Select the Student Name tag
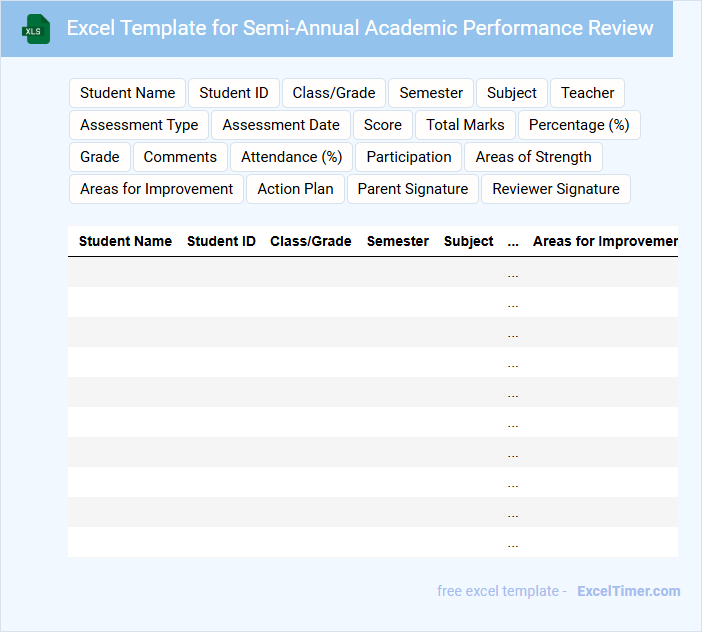 (128, 93)
